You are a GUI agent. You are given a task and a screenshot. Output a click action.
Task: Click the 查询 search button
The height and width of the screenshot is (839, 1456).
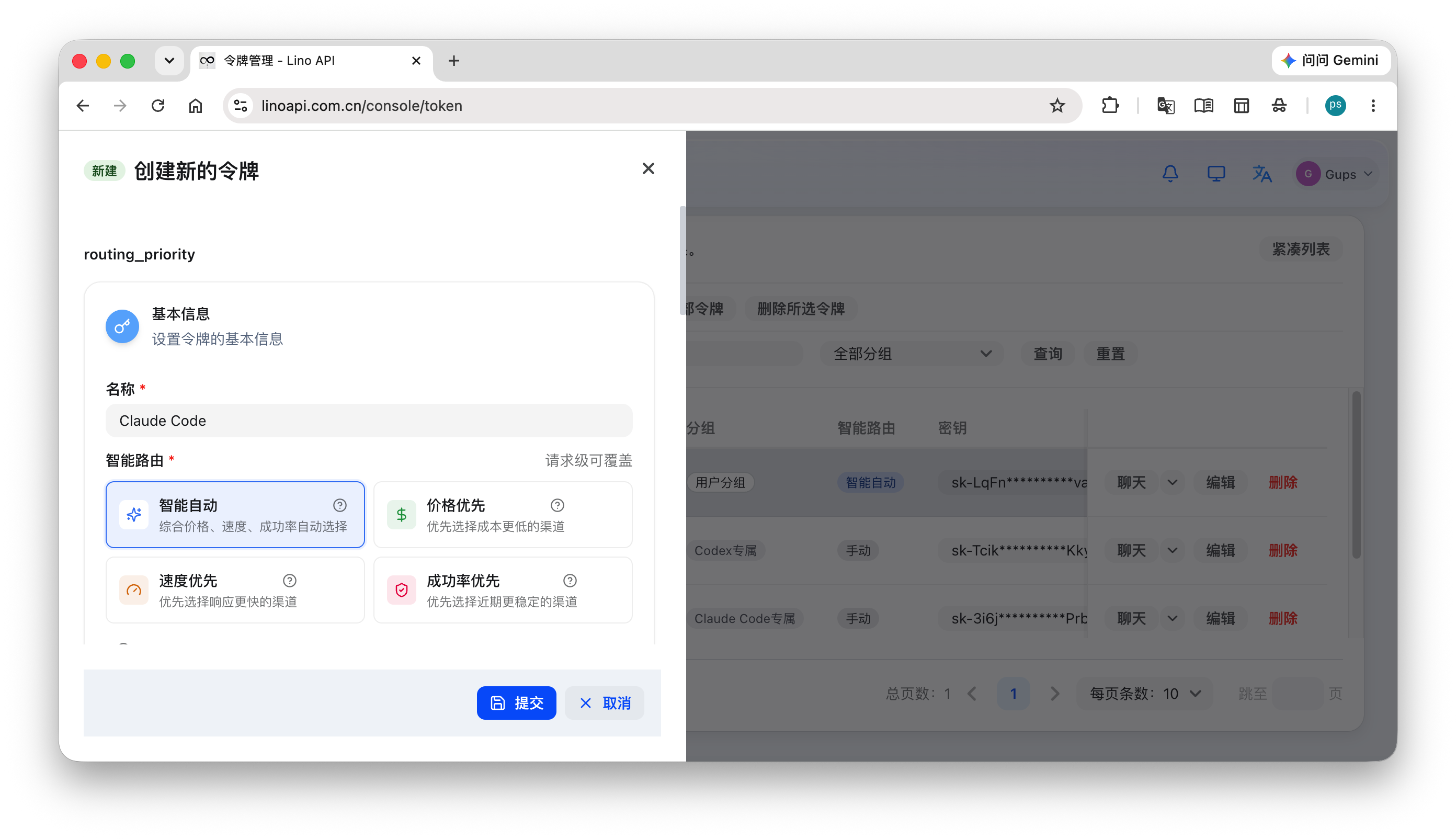pos(1048,353)
